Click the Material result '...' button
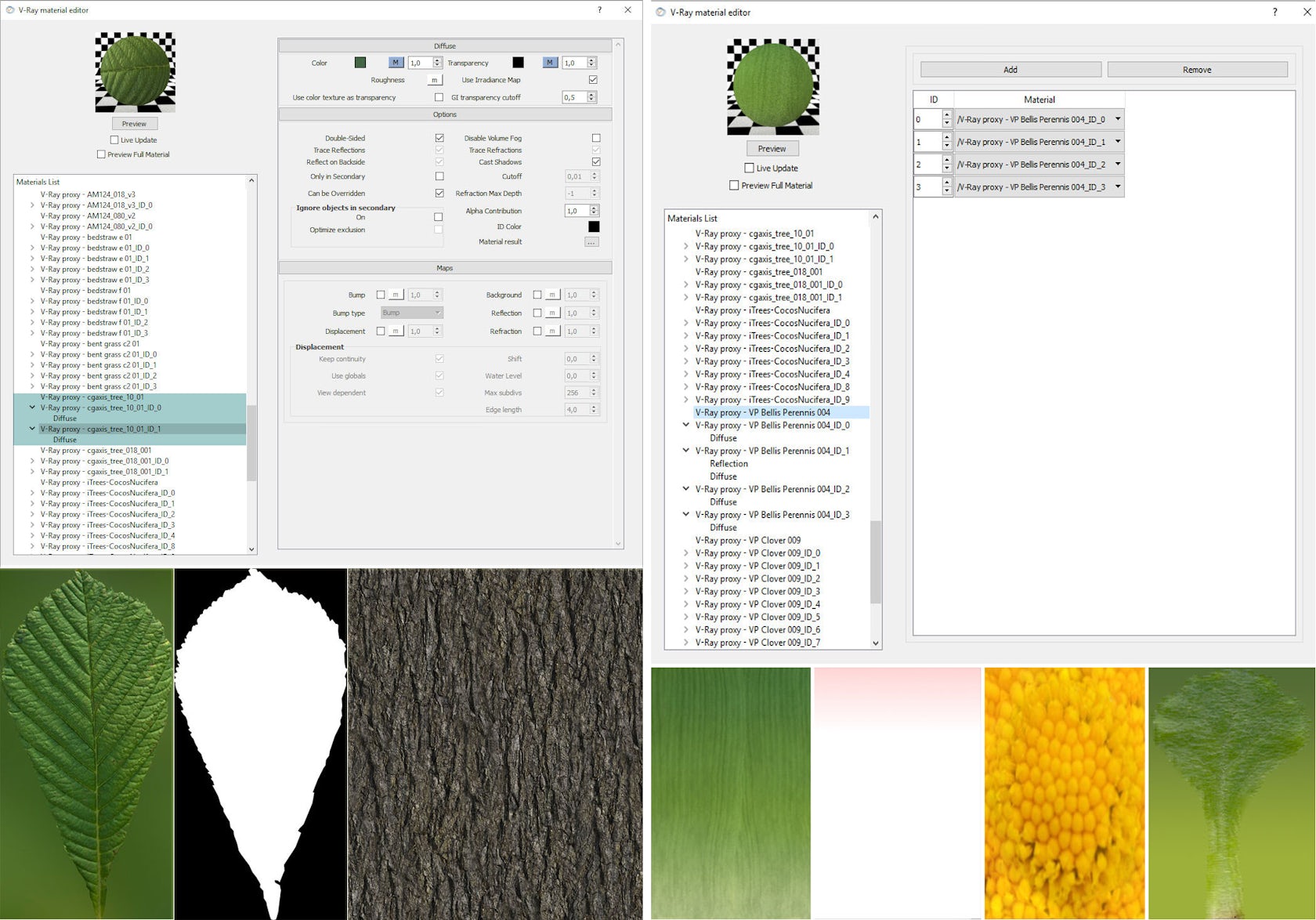 [591, 242]
